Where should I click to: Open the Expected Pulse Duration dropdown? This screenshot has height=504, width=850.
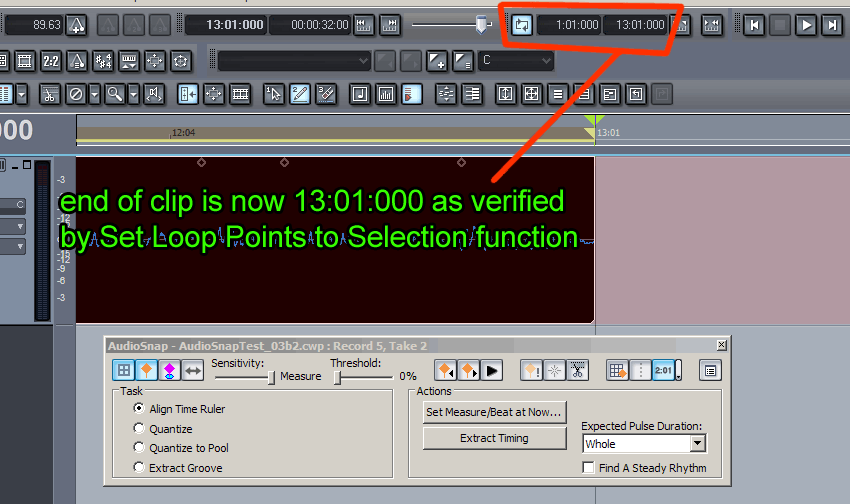tap(697, 443)
